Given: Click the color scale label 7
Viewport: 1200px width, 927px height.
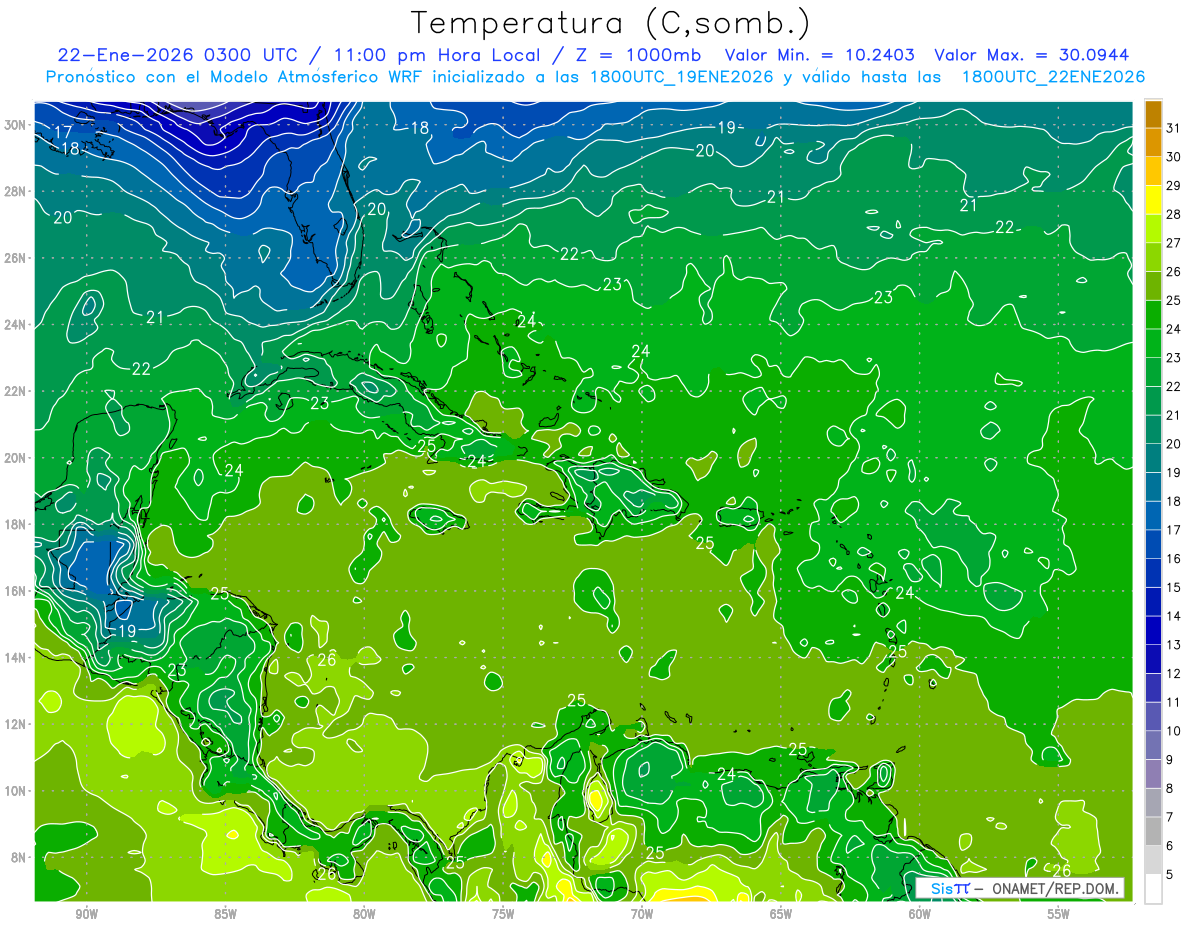Looking at the screenshot, I should (x=1170, y=817).
